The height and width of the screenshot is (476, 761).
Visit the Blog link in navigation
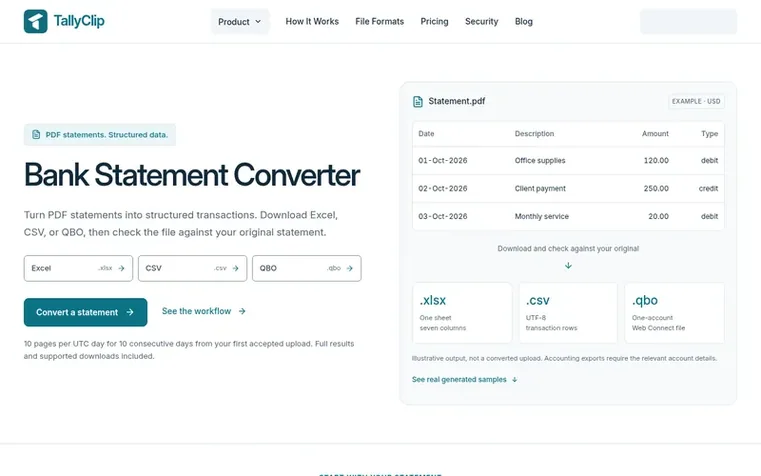pyautogui.click(x=524, y=21)
